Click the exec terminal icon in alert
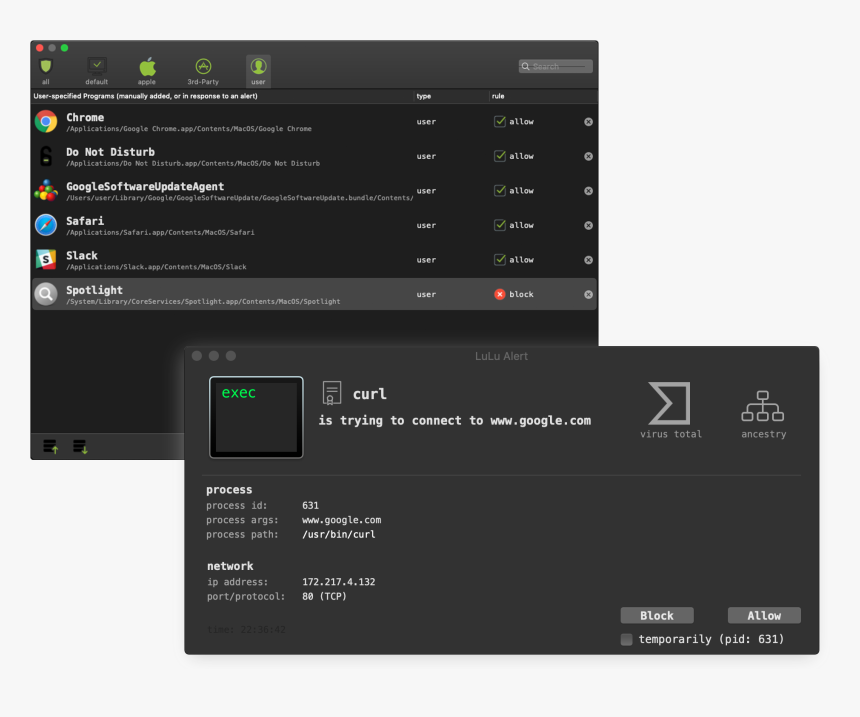 tap(256, 417)
